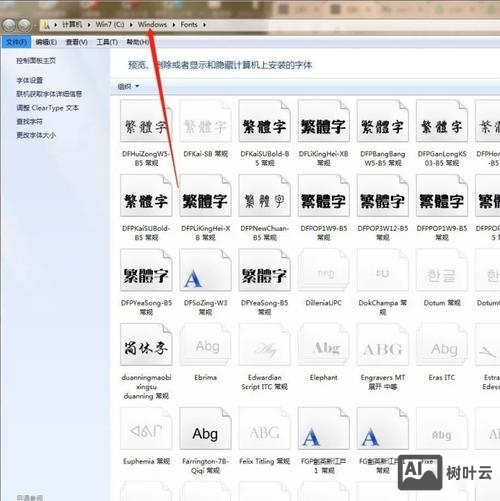Navigate to 计算机 in the address bar
500x501 pixels.
[x=72, y=25]
